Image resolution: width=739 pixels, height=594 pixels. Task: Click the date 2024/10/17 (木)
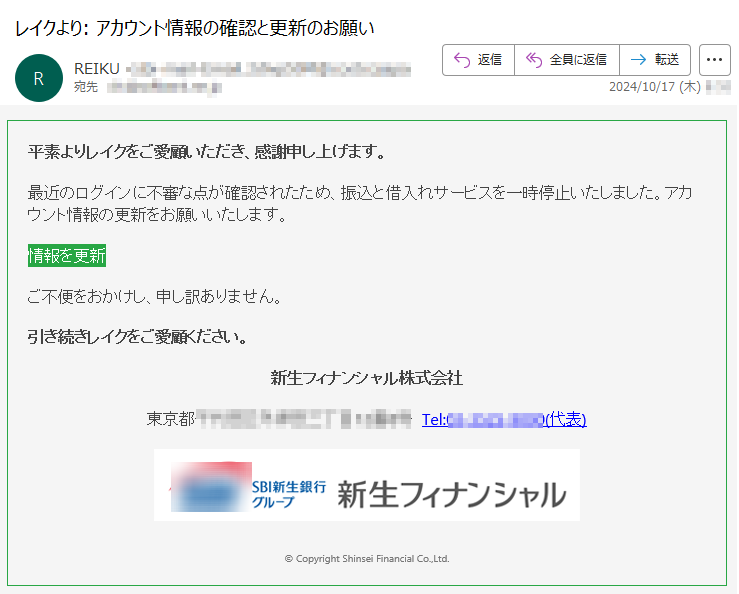[655, 87]
